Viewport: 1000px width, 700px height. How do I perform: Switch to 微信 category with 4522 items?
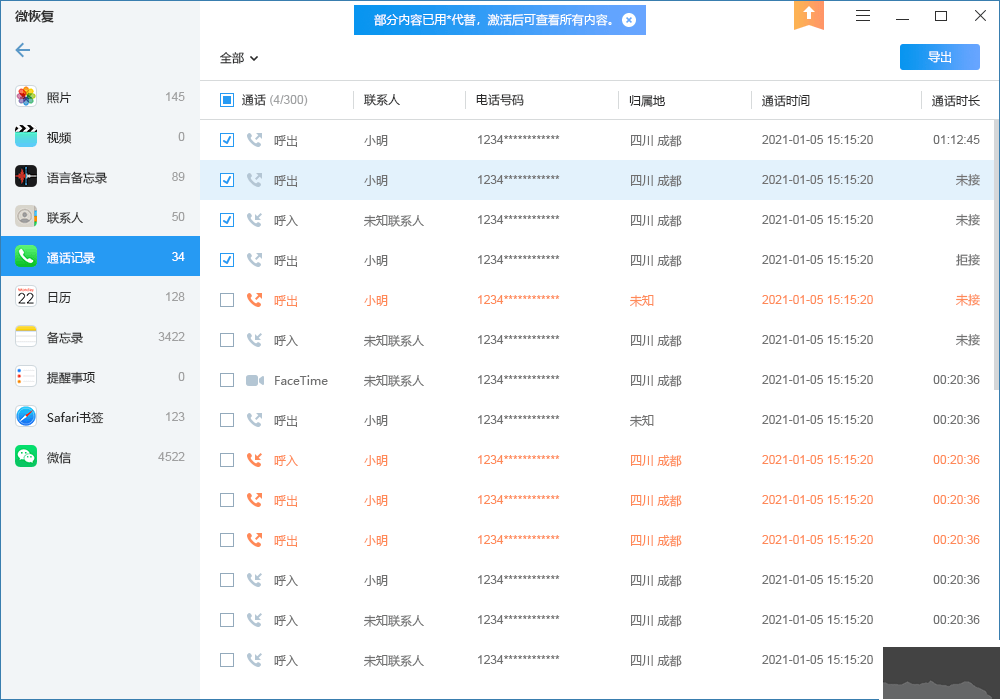point(100,456)
